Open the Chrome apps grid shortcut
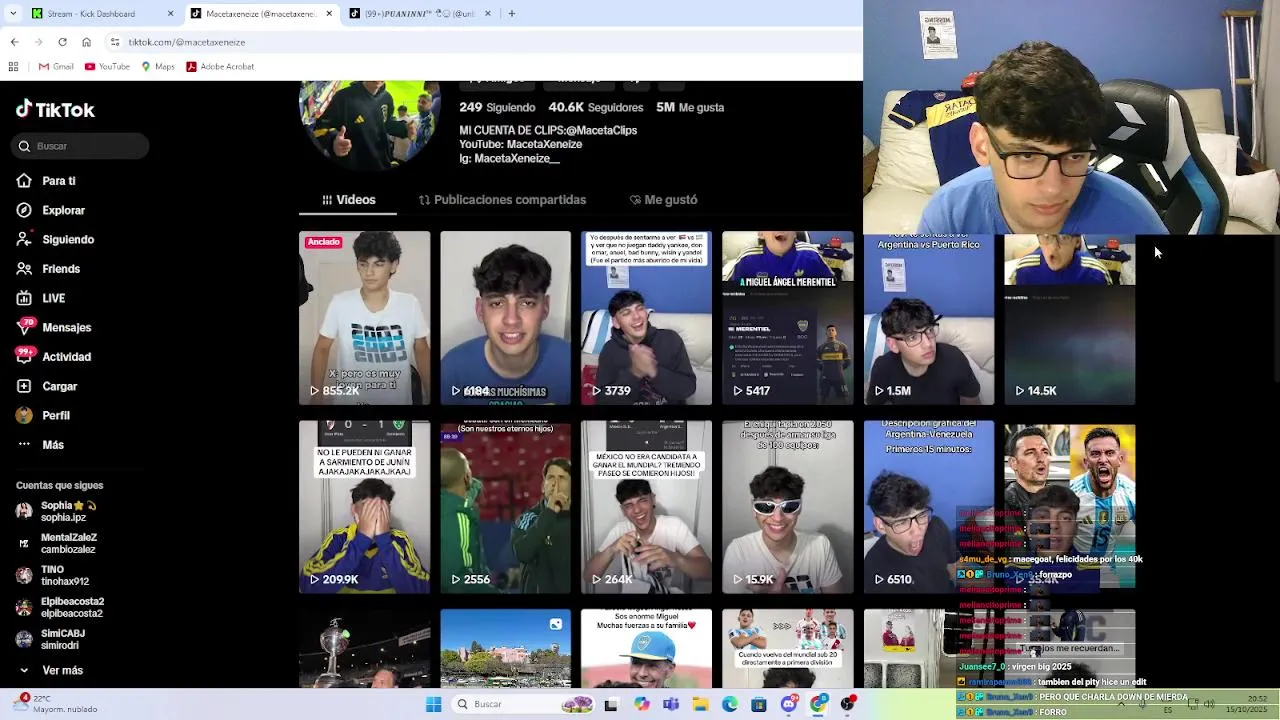The width and height of the screenshot is (1280, 720). [13, 66]
